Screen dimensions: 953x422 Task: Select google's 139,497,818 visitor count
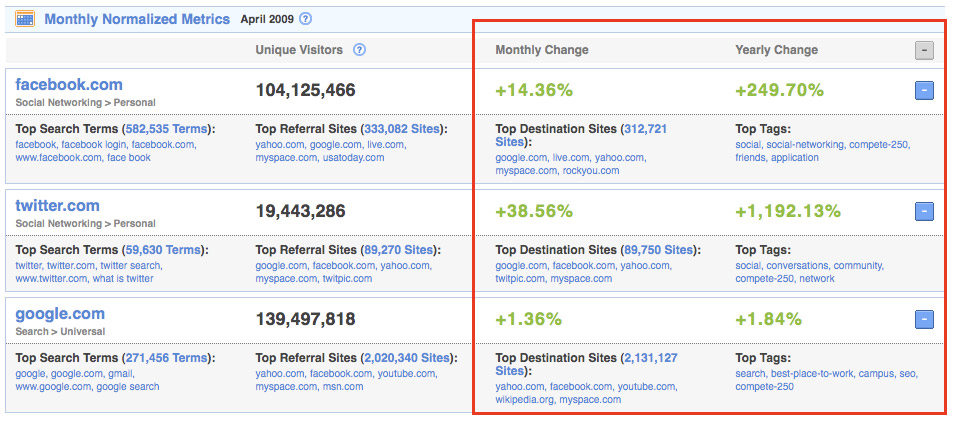[305, 319]
